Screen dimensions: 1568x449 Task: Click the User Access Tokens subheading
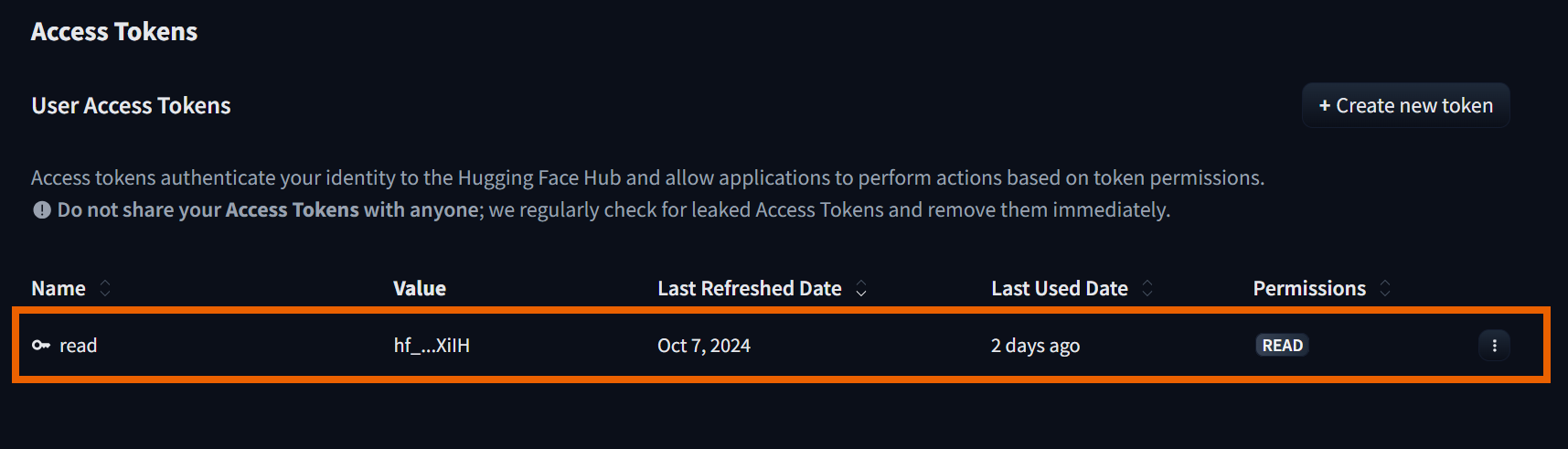(131, 106)
